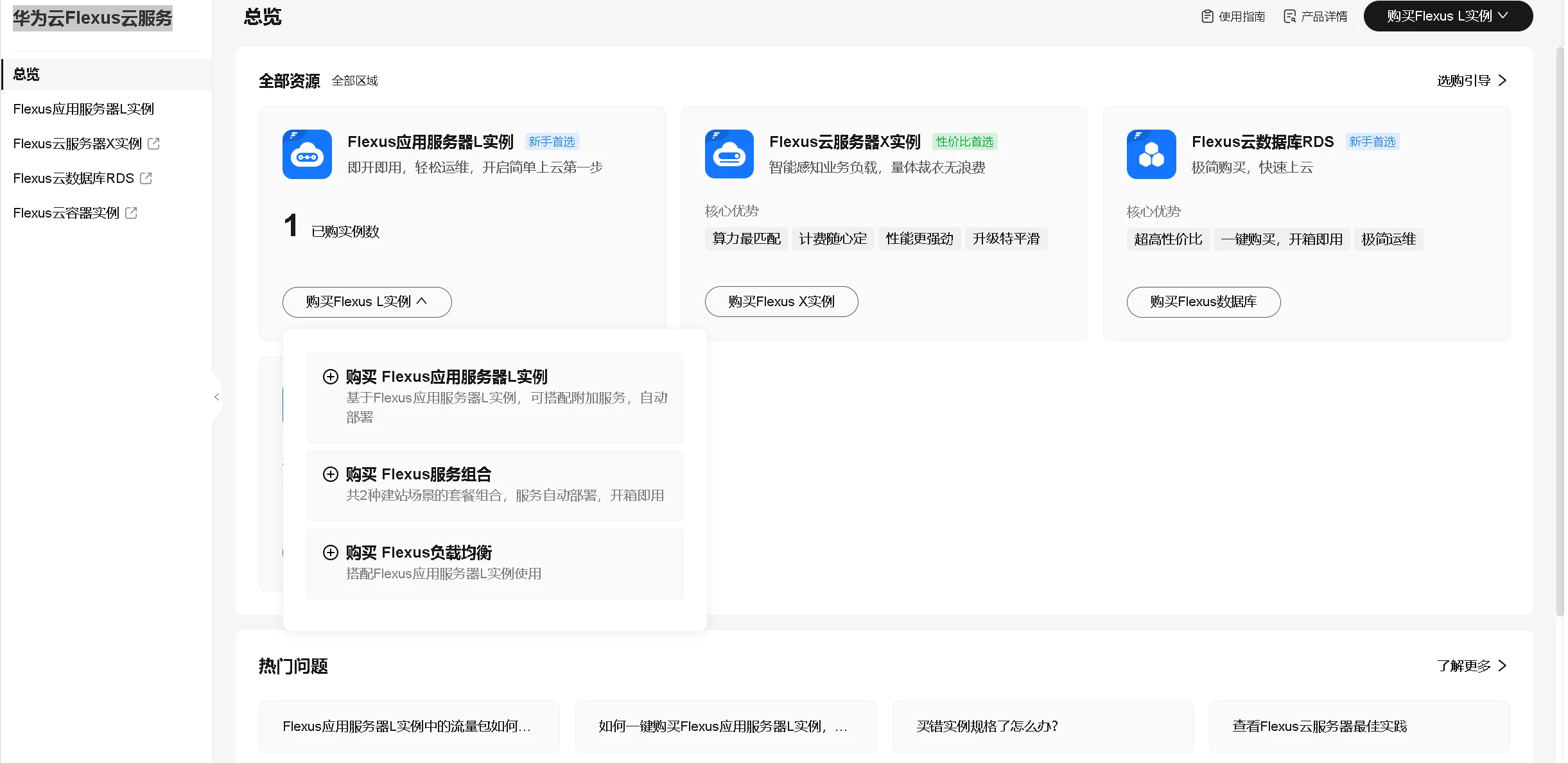Click external link icon beside Flexus云数据库RDS
1568x763 pixels.
click(x=146, y=178)
